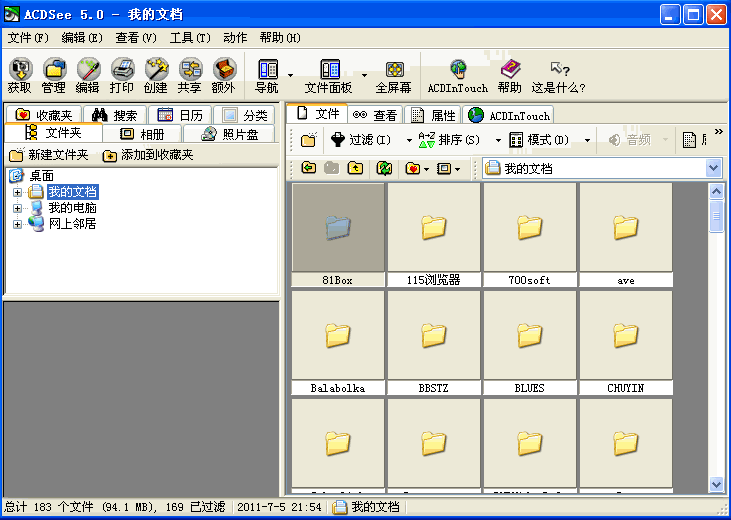Click the favorites heart folder icon
731x520 pixels.
(x=413, y=168)
